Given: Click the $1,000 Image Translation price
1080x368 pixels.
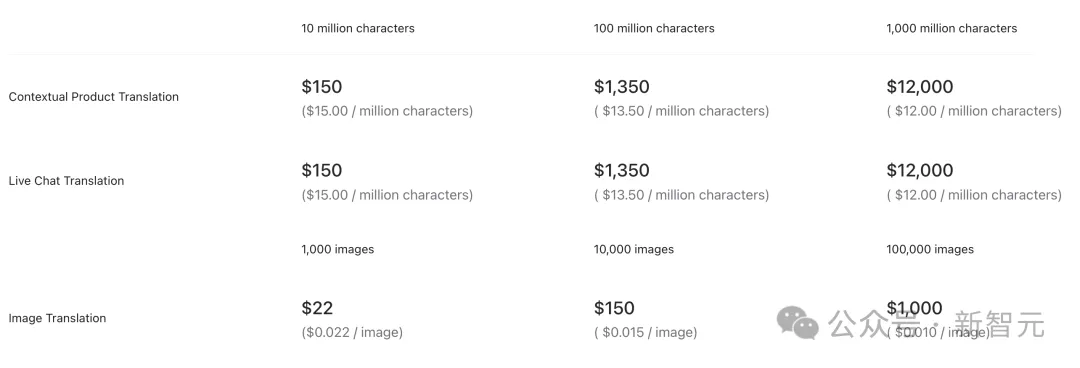Looking at the screenshot, I should [915, 308].
